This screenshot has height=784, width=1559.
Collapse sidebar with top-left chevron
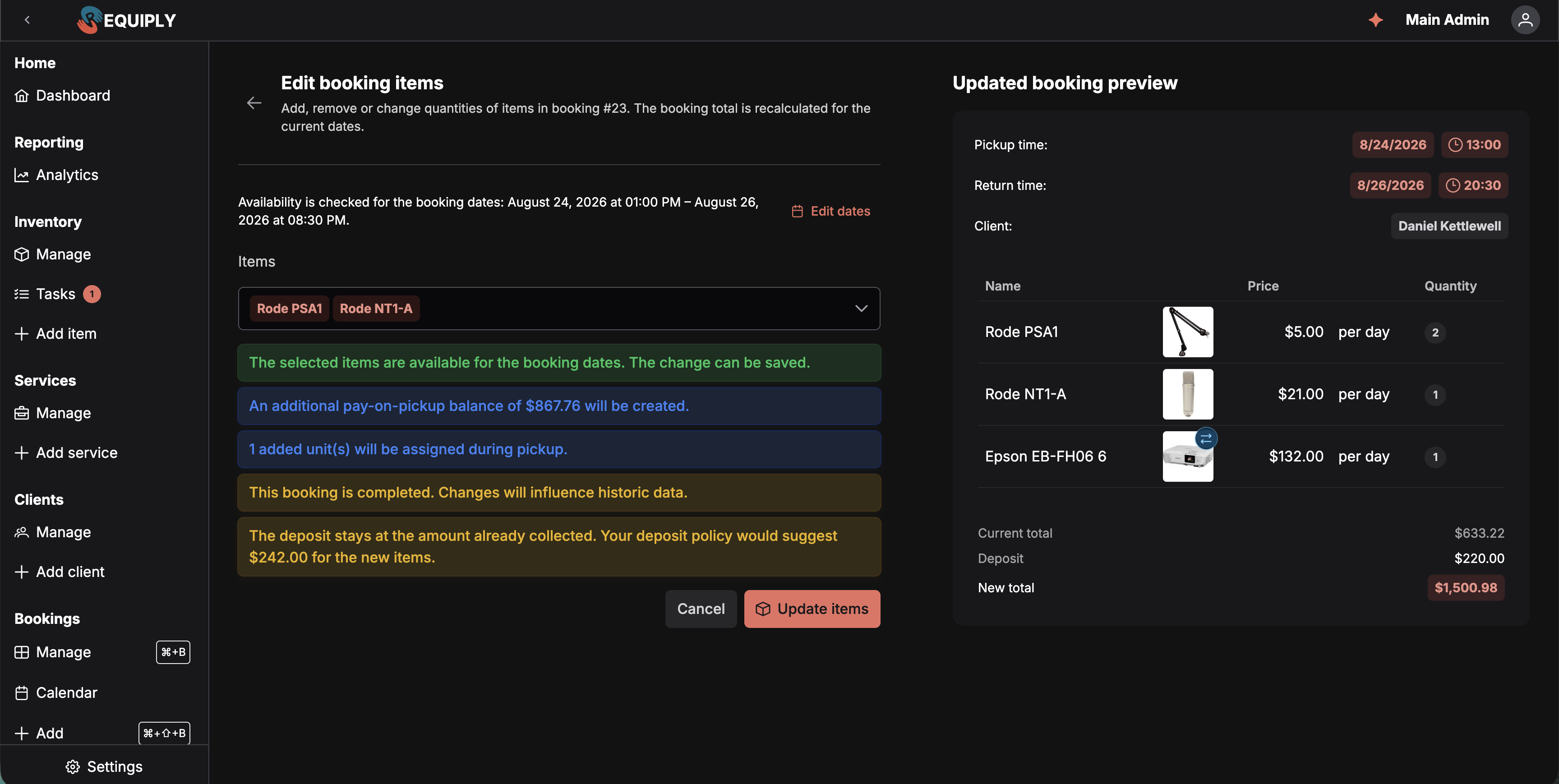pyautogui.click(x=27, y=20)
